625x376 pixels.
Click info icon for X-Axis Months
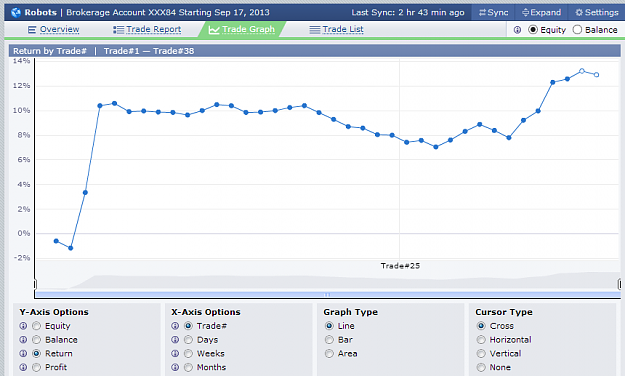click(x=175, y=367)
